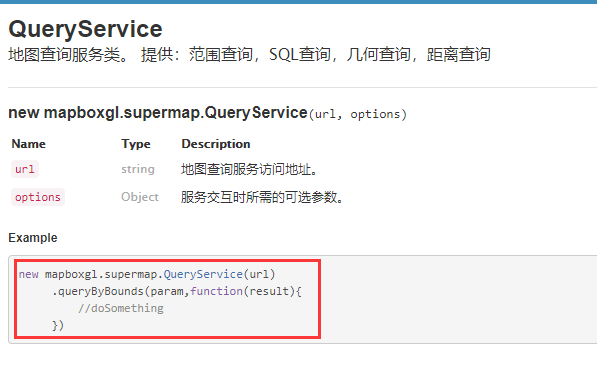The image size is (597, 374).
Task: Click the Object type label
Action: 140,197
